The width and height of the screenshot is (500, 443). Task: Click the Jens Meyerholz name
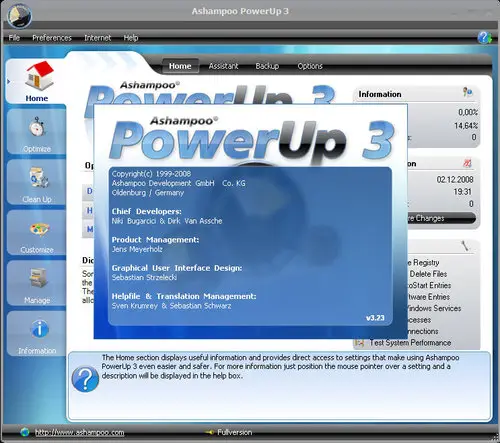pos(137,249)
